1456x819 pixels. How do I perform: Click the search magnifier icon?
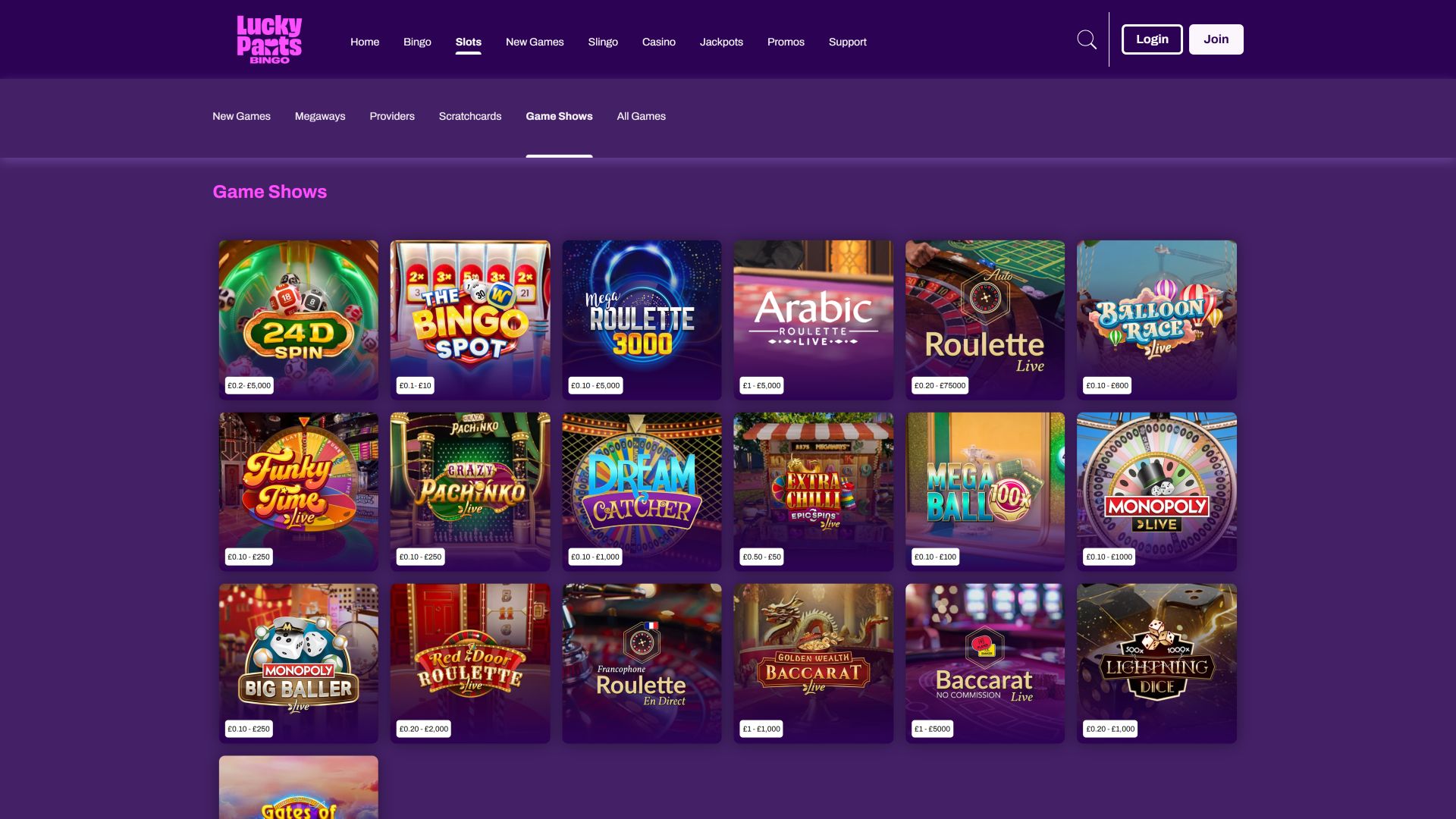1087,39
